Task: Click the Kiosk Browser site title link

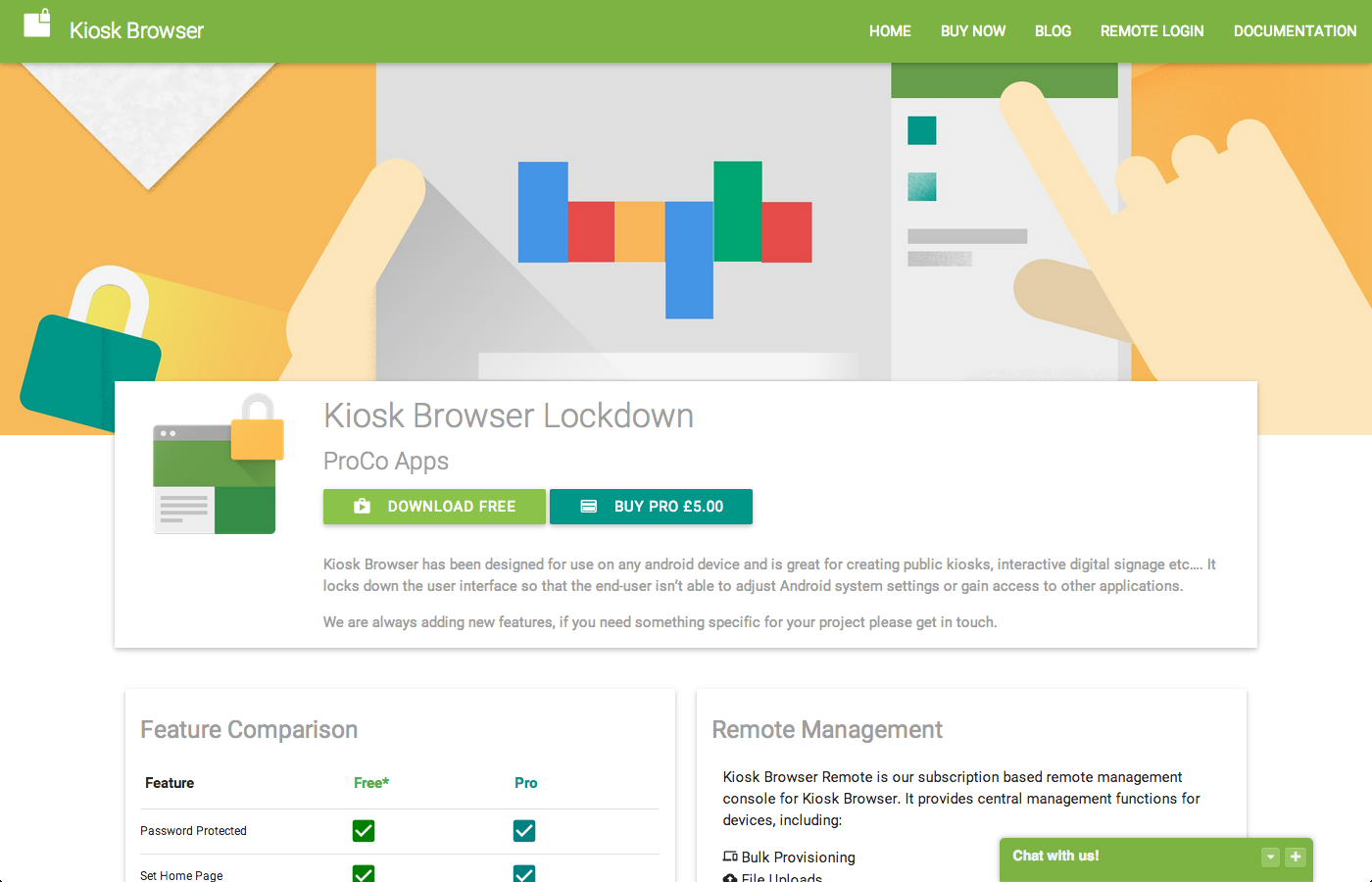Action: (136, 31)
